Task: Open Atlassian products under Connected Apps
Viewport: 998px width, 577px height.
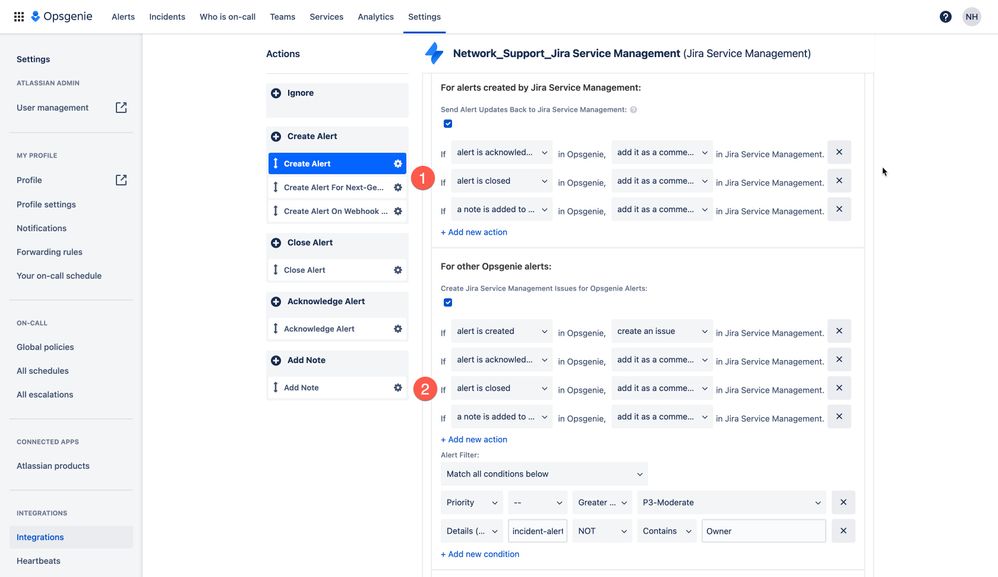Action: pyautogui.click(x=53, y=466)
